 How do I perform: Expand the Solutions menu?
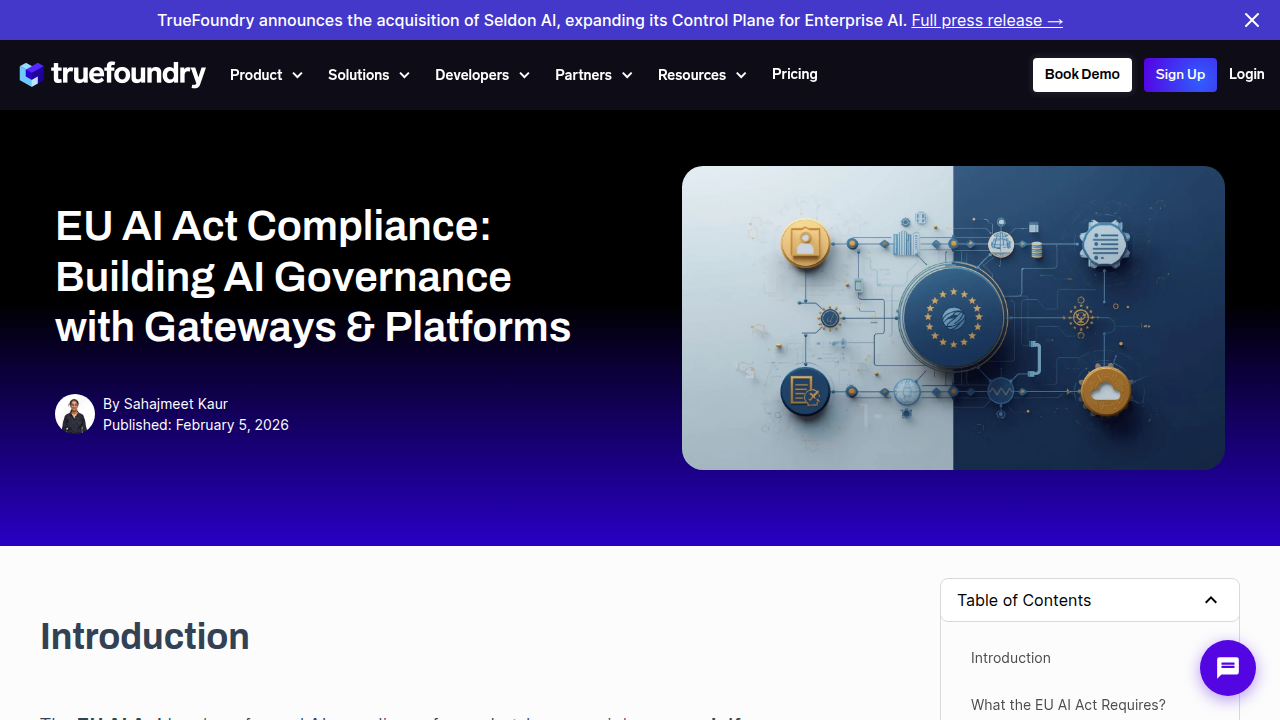point(369,75)
